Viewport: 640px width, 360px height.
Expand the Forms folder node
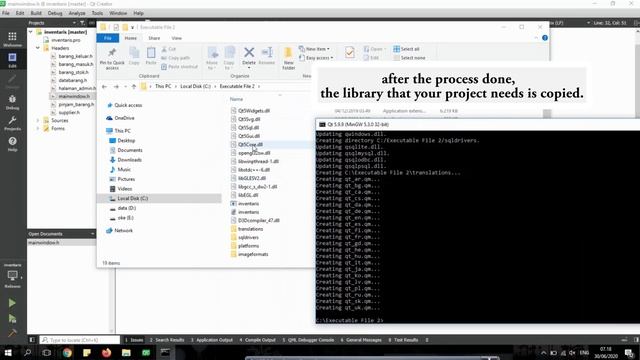pyautogui.click(x=38, y=128)
